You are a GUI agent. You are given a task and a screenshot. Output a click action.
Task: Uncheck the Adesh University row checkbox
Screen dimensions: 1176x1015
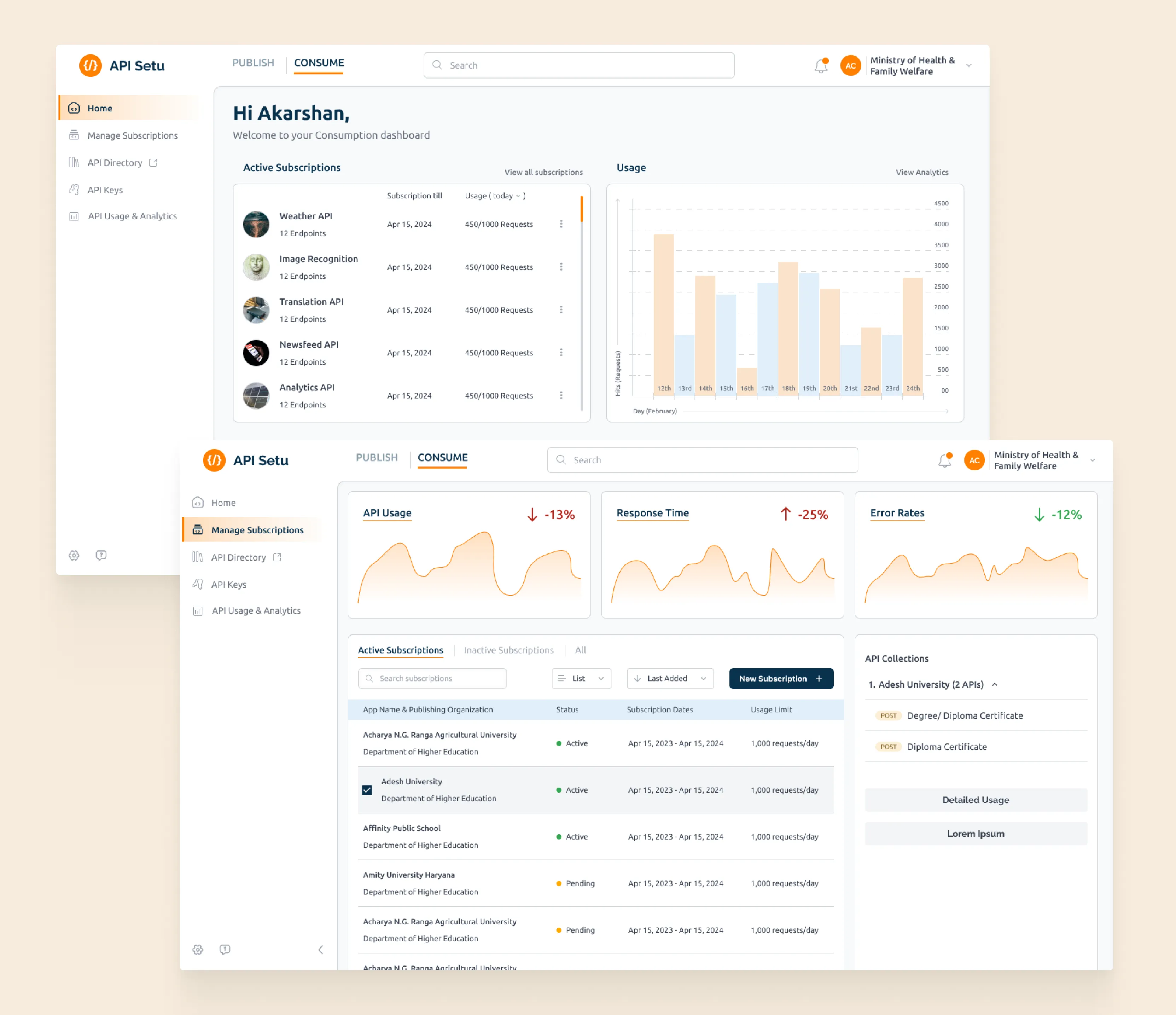point(367,790)
